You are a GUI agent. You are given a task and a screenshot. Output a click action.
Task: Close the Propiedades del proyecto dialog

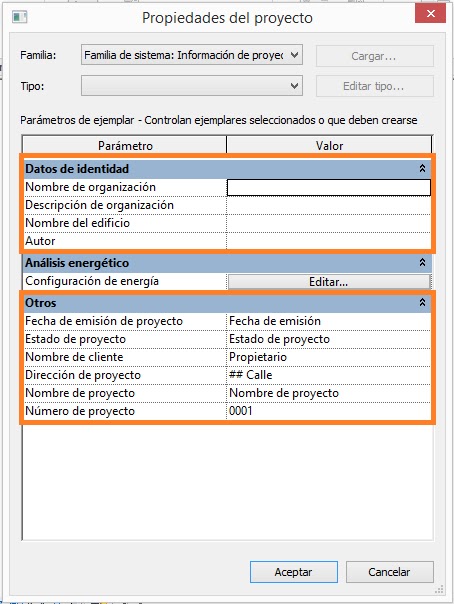[x=431, y=14]
